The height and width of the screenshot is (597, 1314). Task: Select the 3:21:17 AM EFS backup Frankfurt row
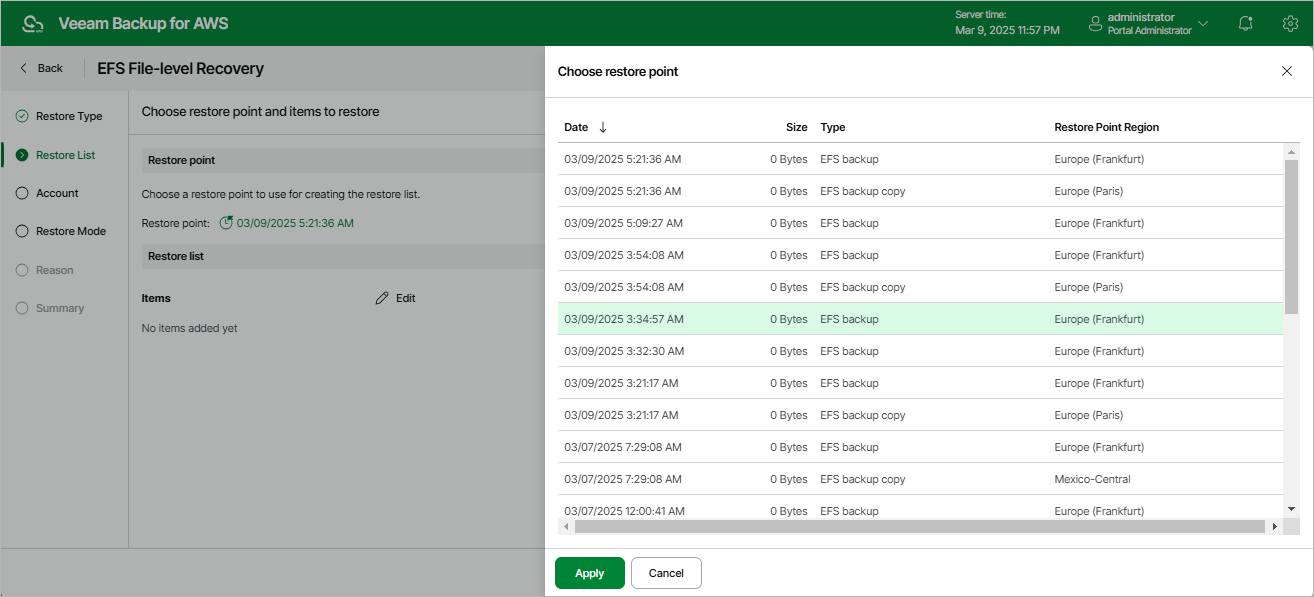(920, 383)
